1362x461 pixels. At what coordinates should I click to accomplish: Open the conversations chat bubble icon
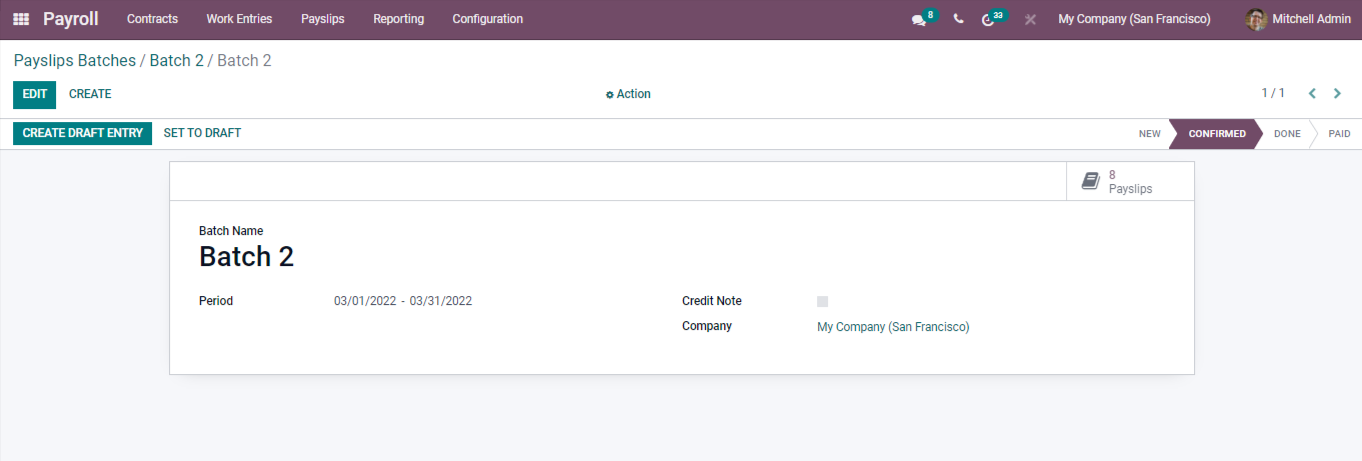[919, 20]
